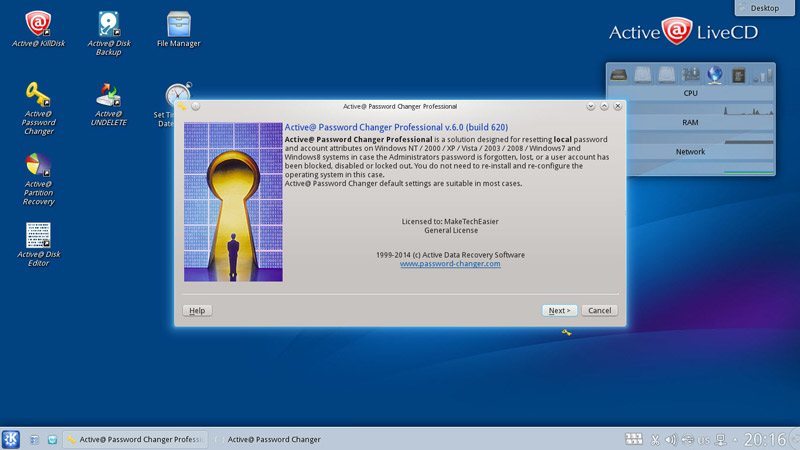800x450 pixels.
Task: Launch Active@ Disk Backup shortcut
Action: [x=108, y=24]
